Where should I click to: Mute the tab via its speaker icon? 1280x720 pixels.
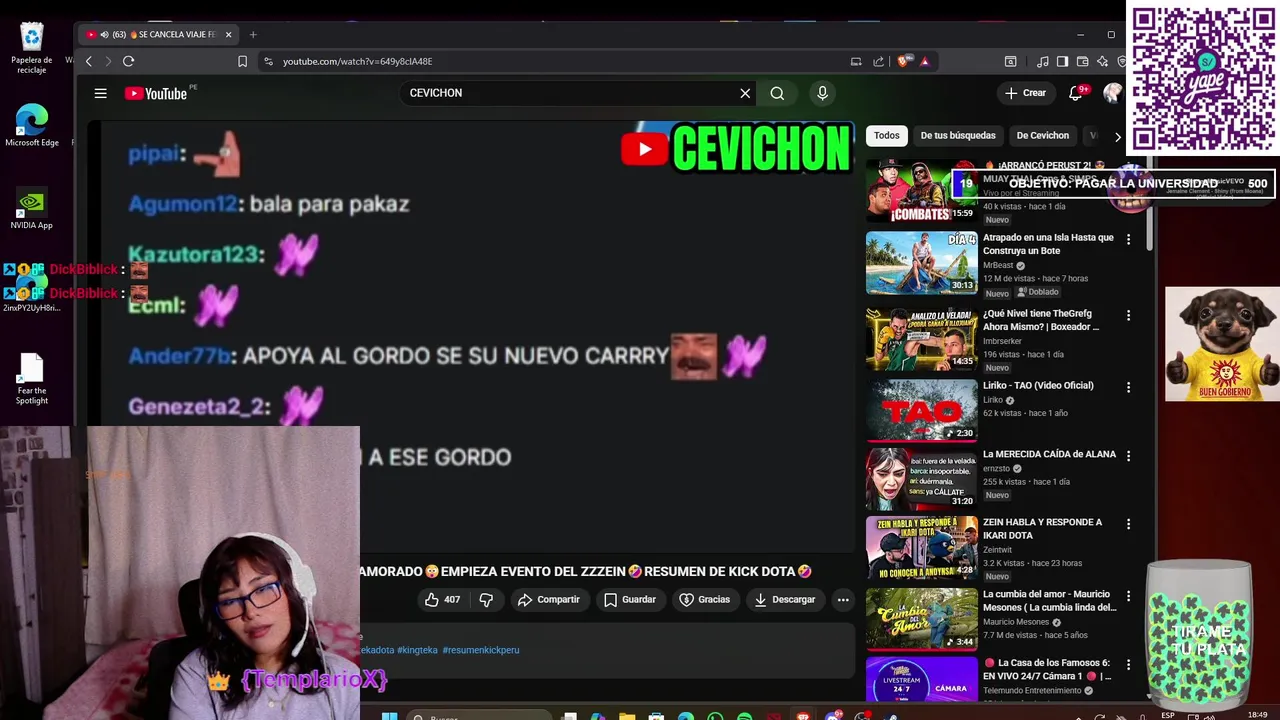pyautogui.click(x=104, y=34)
